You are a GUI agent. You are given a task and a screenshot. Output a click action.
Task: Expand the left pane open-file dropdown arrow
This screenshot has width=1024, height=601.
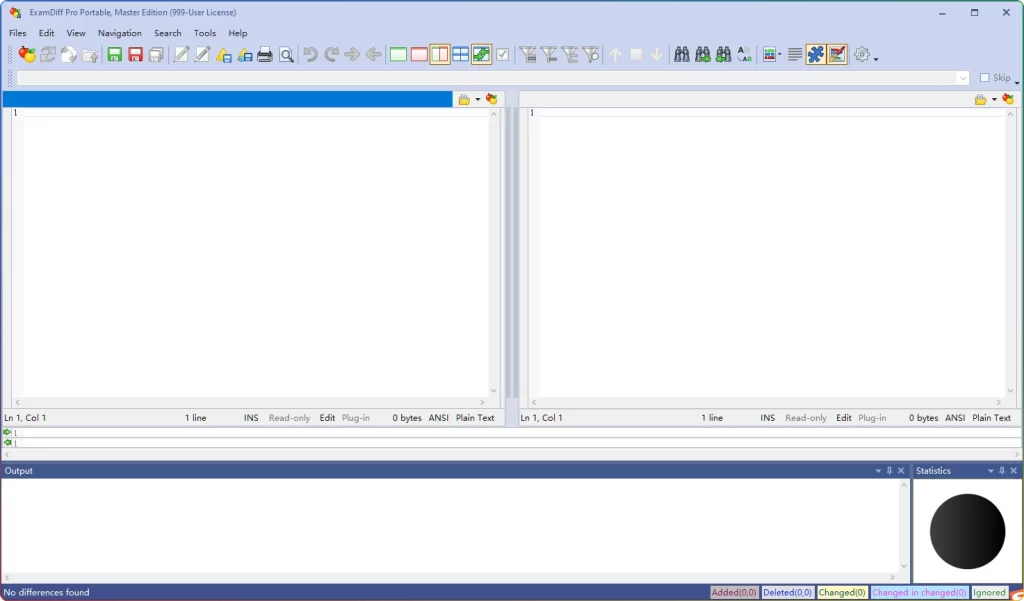478,100
